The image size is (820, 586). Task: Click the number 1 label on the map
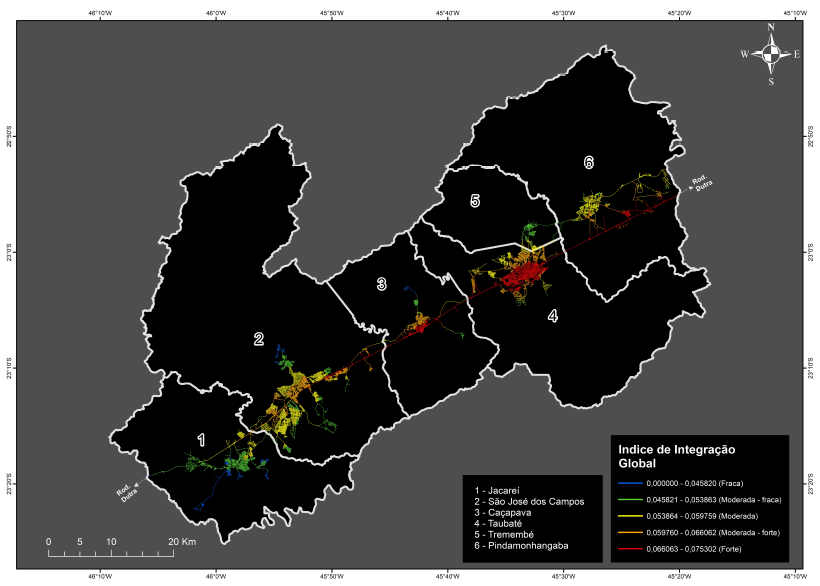(201, 439)
